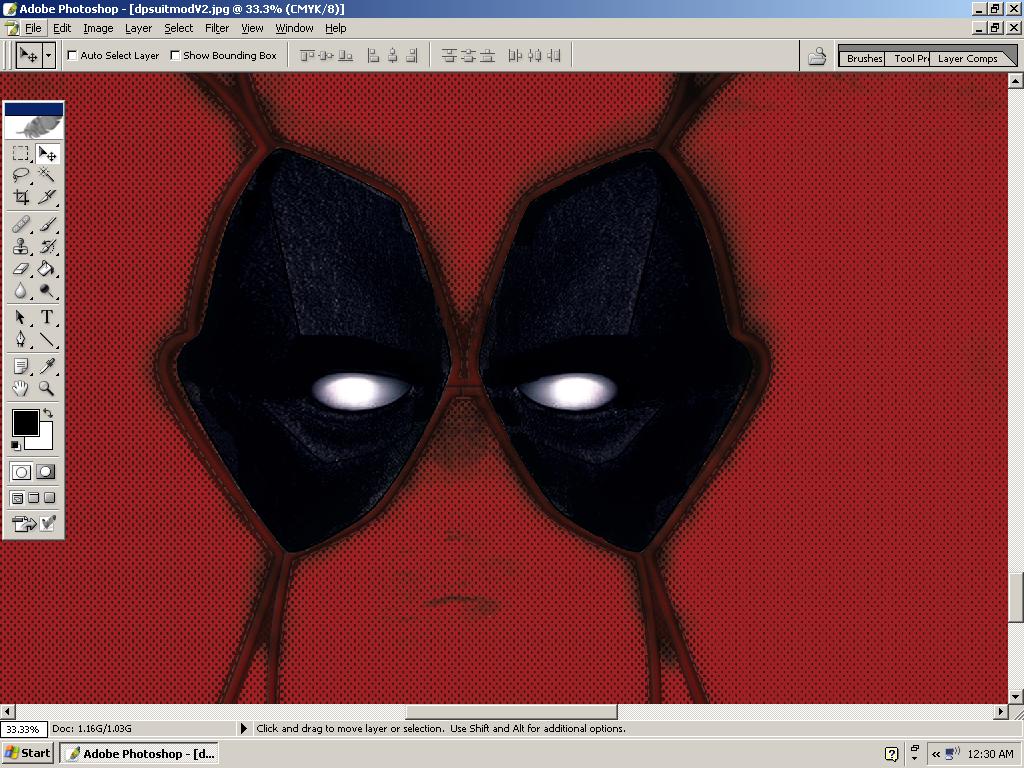
Task: Open the Image menu
Action: [98, 28]
